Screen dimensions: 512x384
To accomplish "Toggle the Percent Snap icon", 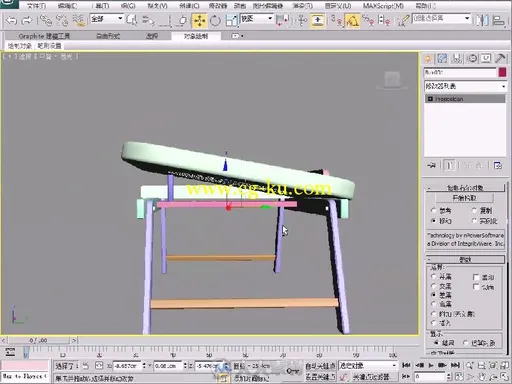I will (368, 21).
